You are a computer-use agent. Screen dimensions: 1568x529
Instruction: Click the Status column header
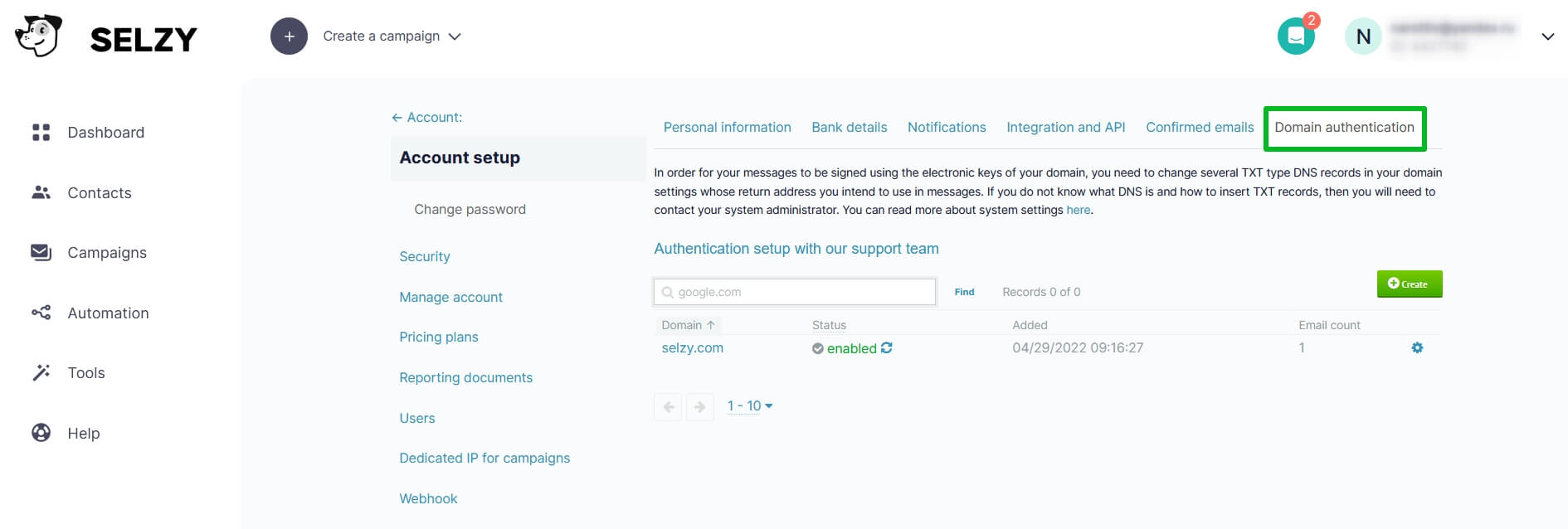click(x=829, y=326)
